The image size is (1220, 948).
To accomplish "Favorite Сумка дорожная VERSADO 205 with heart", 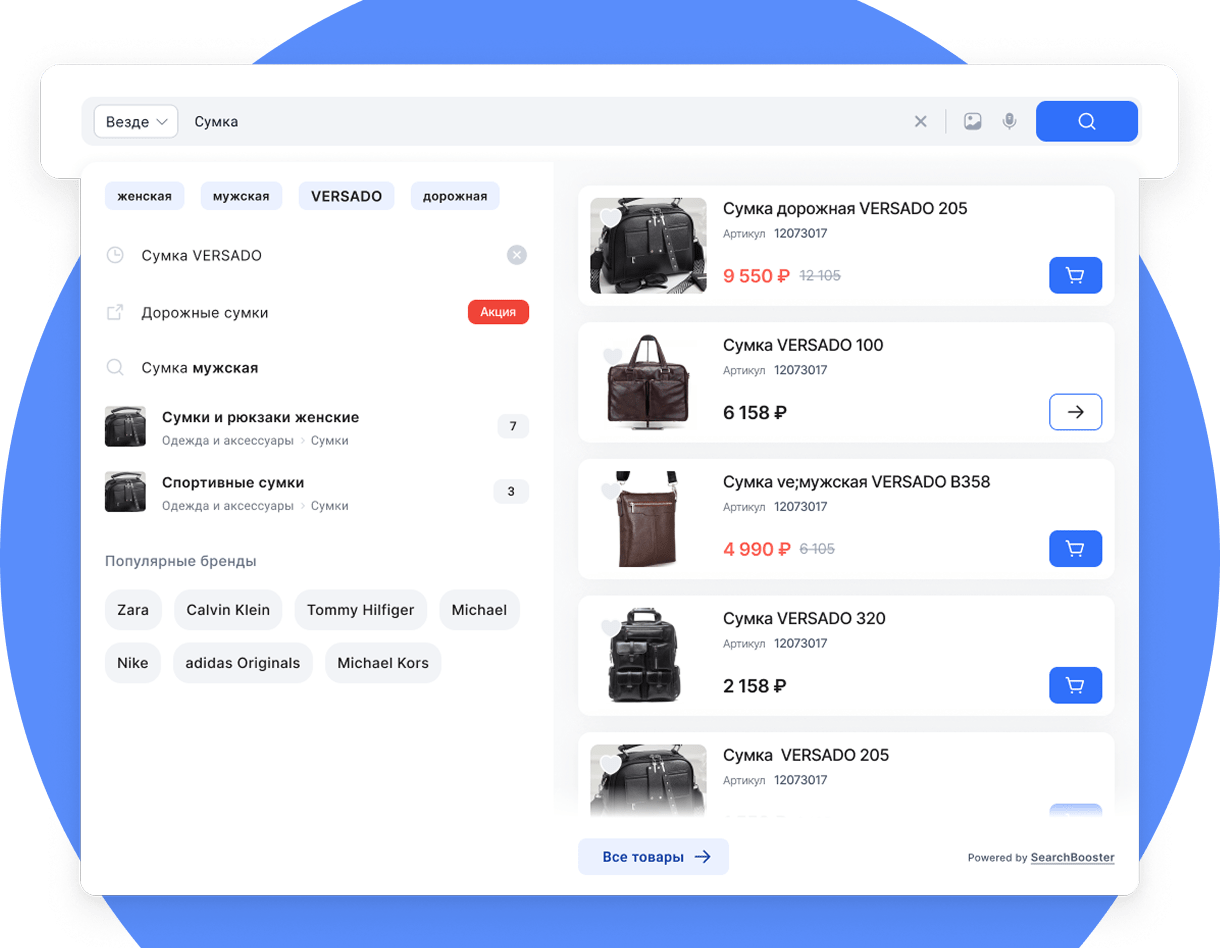I will [611, 217].
